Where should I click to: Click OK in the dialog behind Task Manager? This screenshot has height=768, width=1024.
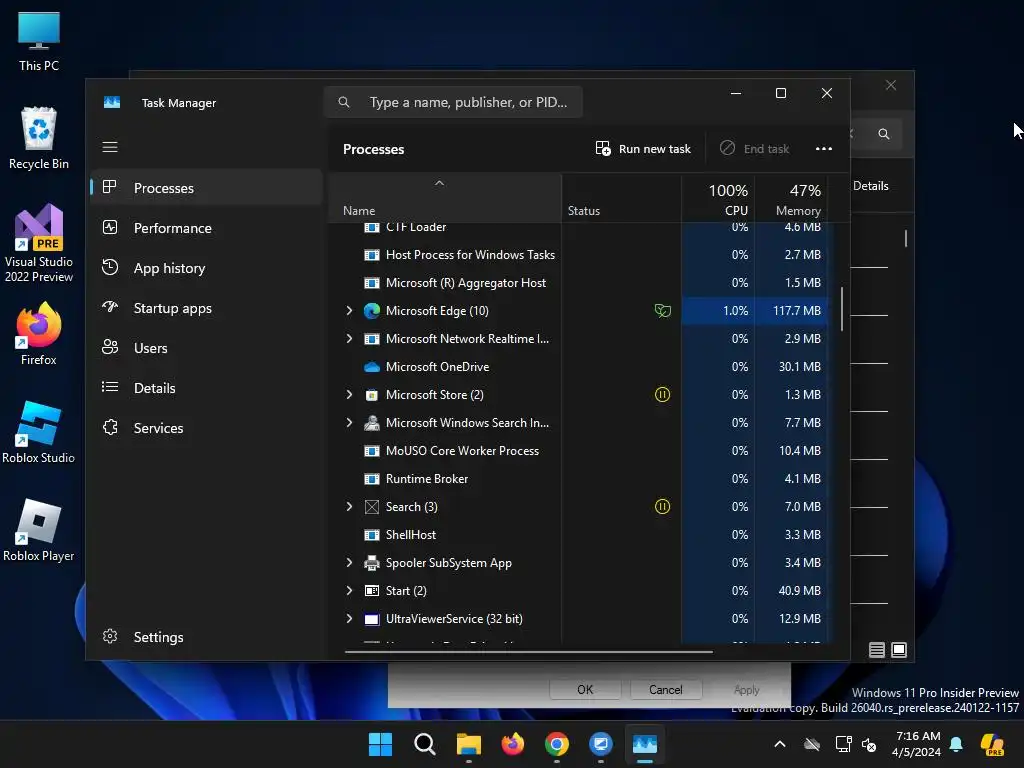(585, 690)
